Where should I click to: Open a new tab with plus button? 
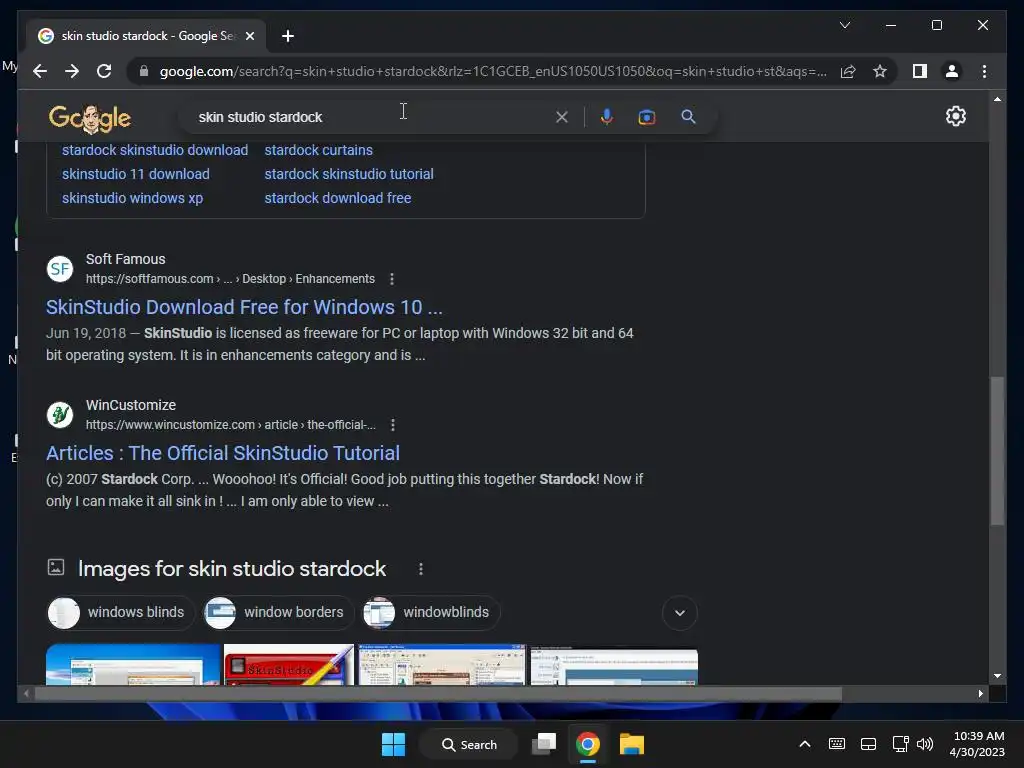287,36
